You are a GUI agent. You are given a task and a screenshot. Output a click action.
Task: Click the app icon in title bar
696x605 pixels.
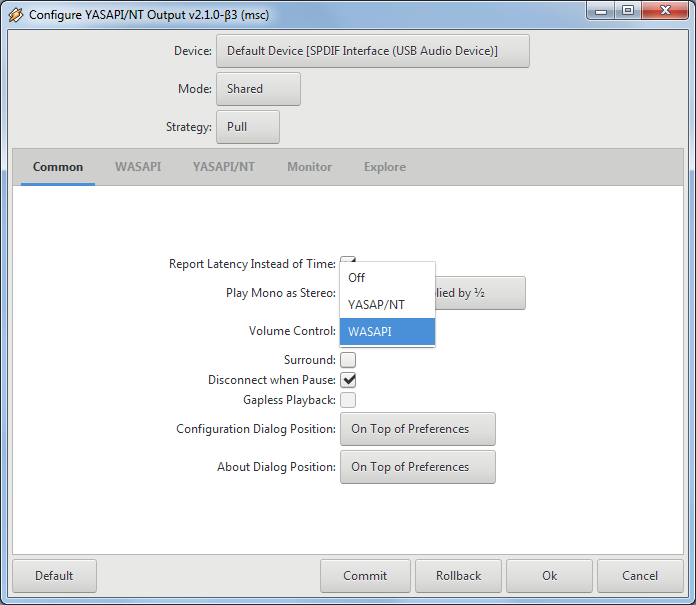tap(15, 15)
